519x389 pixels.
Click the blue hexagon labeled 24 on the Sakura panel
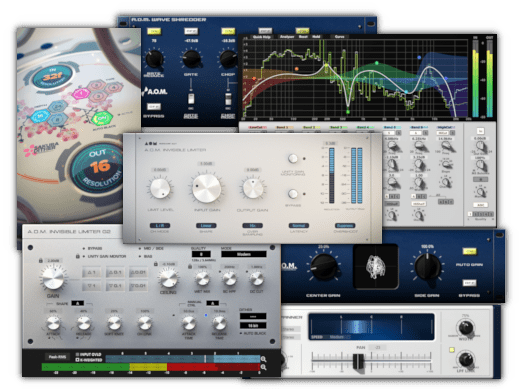(x=58, y=107)
